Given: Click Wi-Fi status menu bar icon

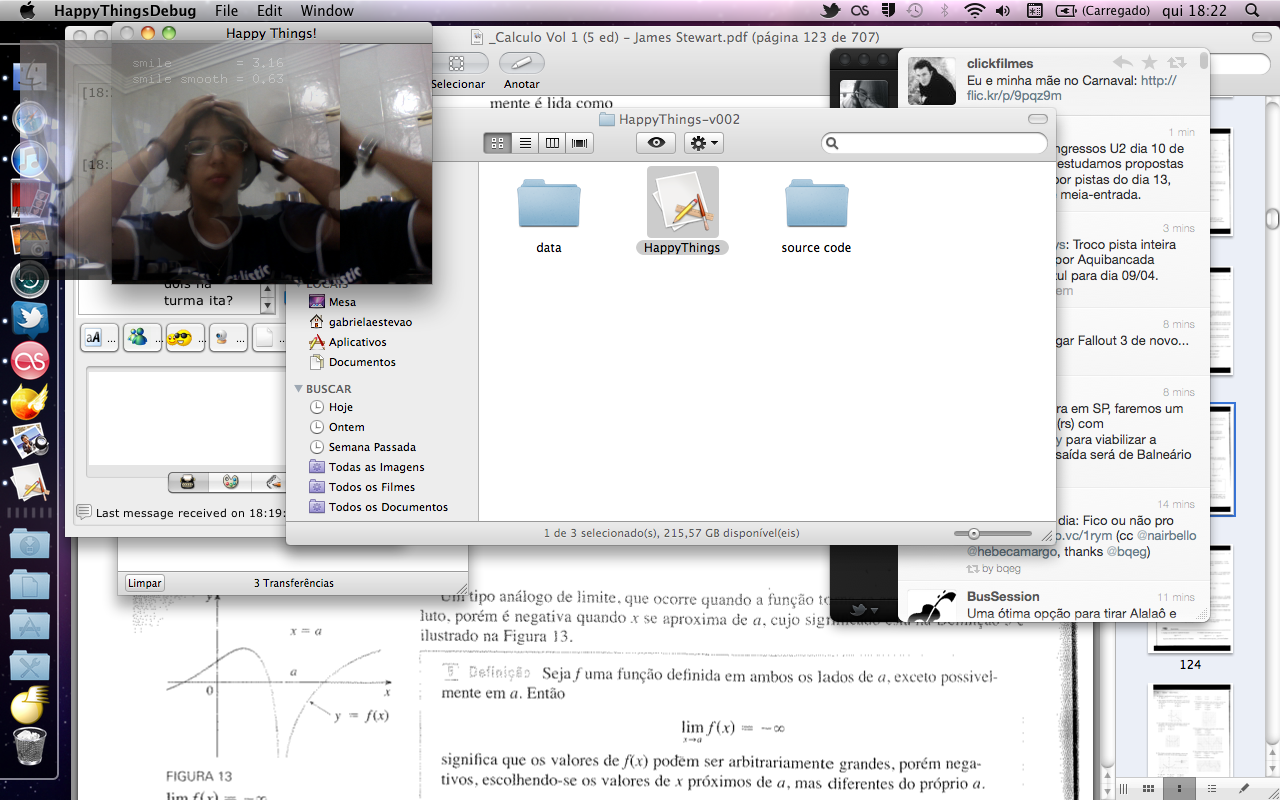Looking at the screenshot, I should pos(974,11).
